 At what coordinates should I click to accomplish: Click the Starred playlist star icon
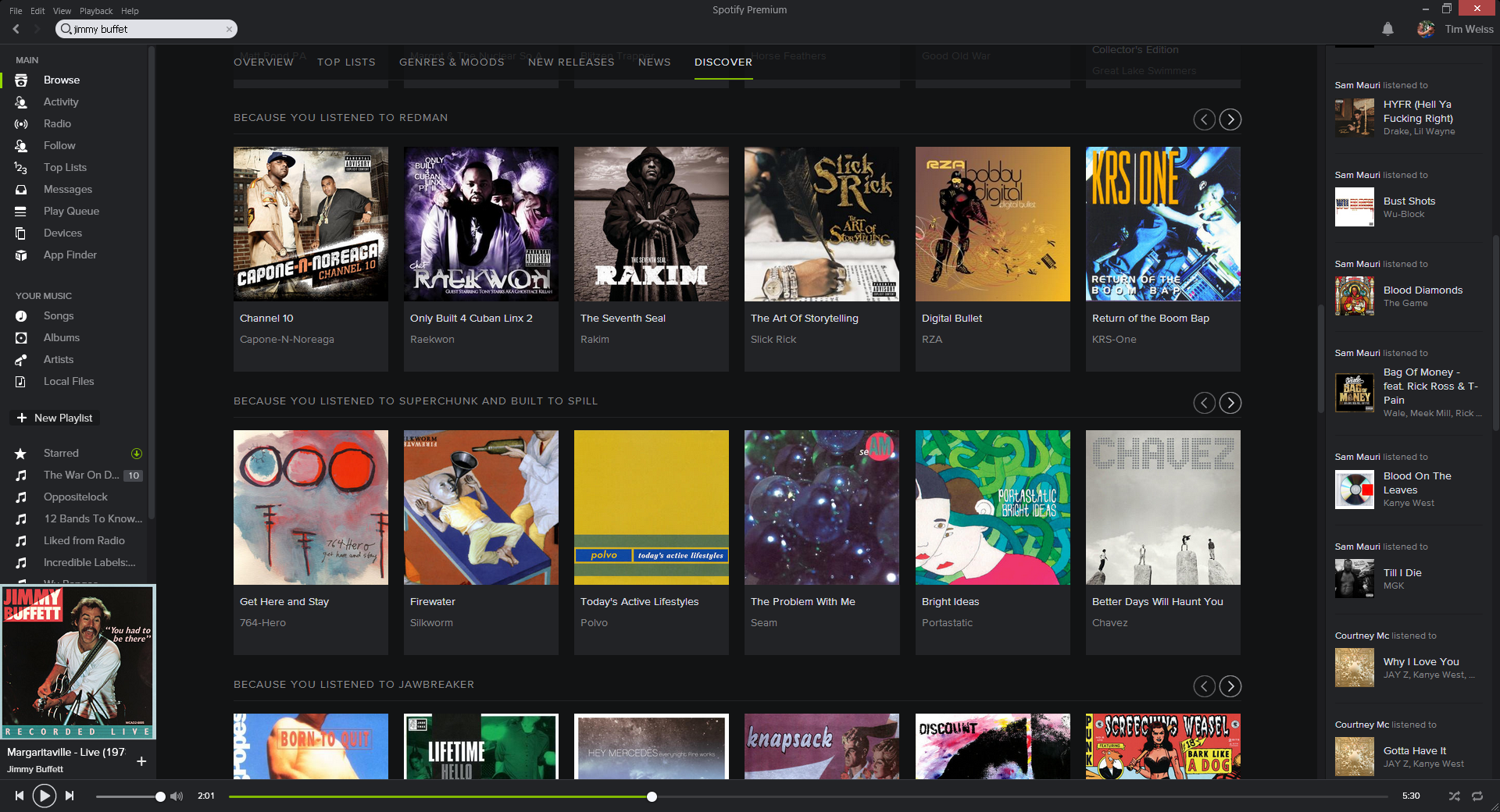pyautogui.click(x=21, y=454)
